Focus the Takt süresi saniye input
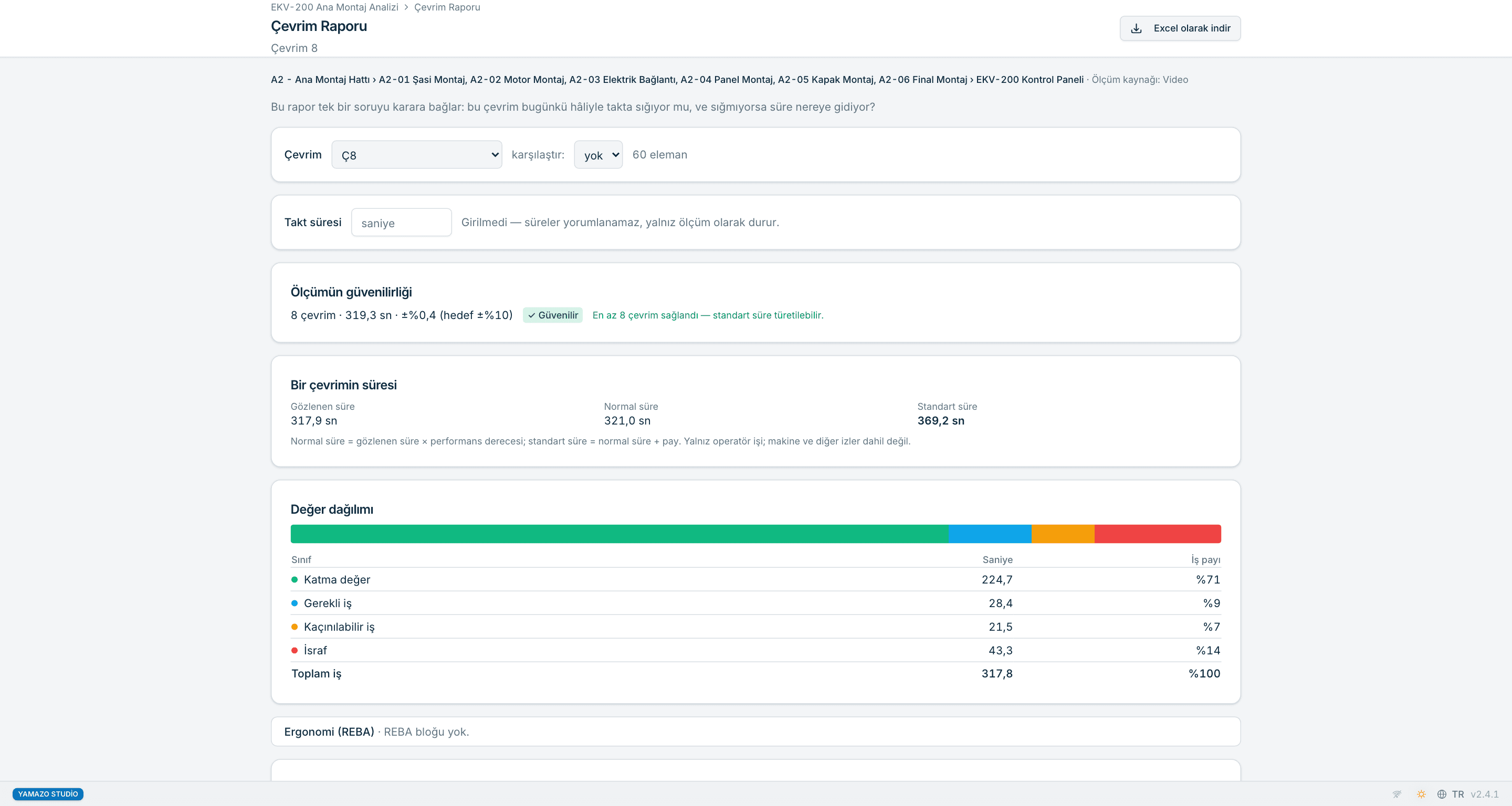This screenshot has height=806, width=1512. [x=402, y=222]
